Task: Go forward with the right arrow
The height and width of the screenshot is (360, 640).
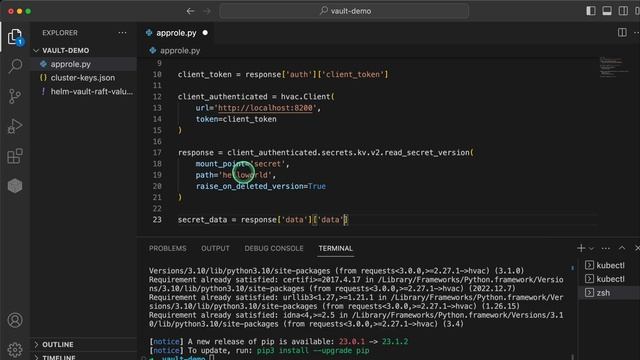Action: [x=207, y=11]
